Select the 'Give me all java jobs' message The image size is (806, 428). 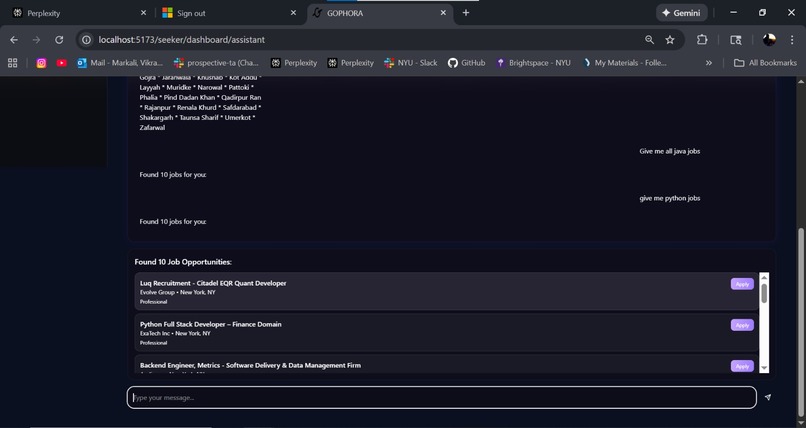(x=669, y=151)
